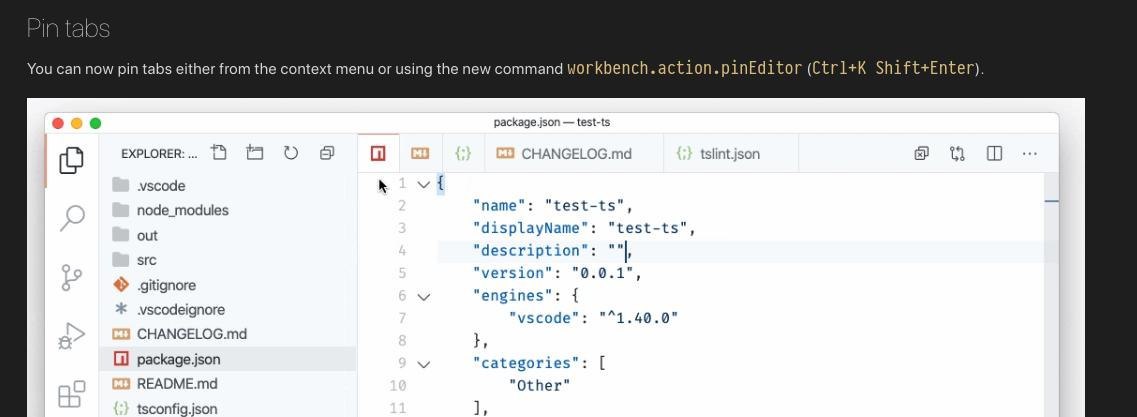Image resolution: width=1137 pixels, height=417 pixels.
Task: Expand the node_modules folder
Action: [228, 210]
